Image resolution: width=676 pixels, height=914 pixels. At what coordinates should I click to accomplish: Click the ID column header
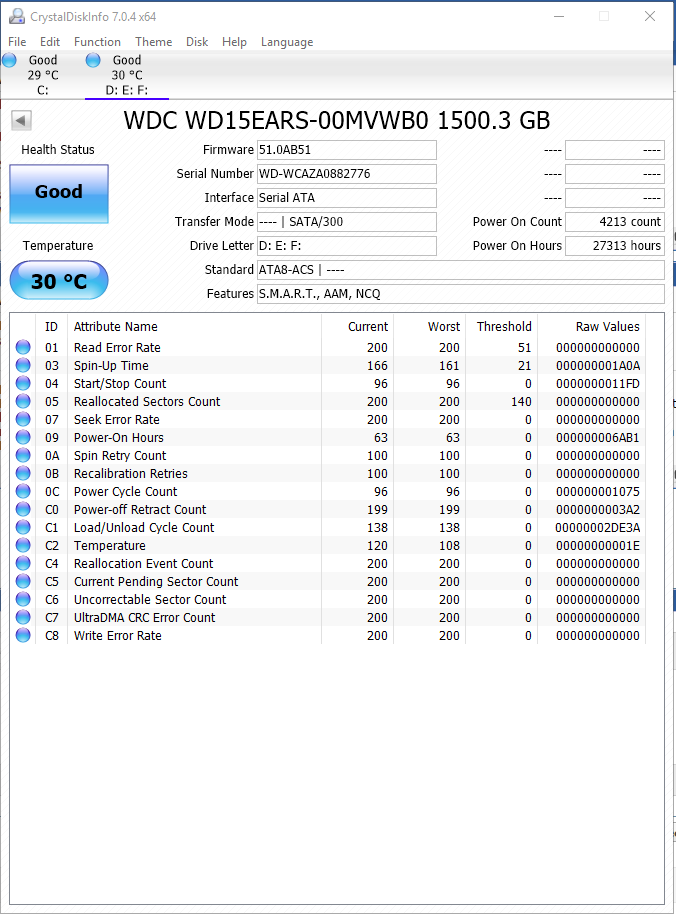click(x=52, y=326)
